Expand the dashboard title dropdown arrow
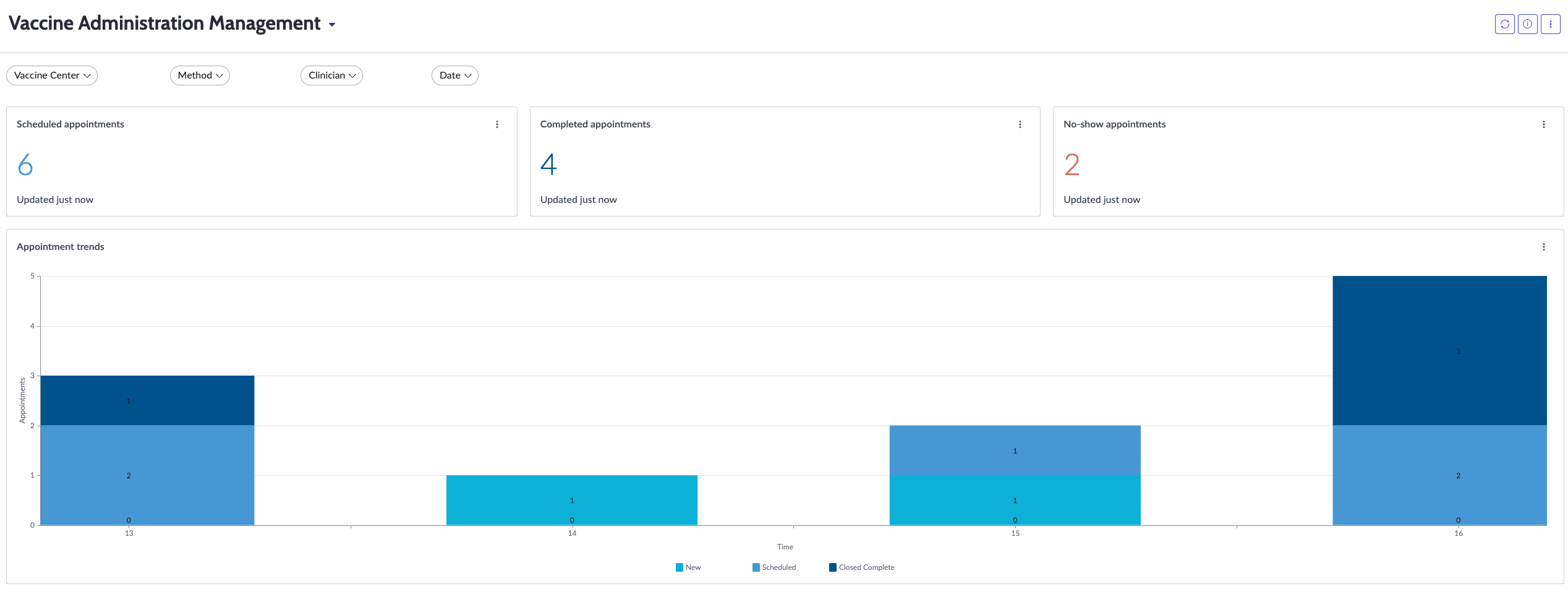This screenshot has width=1568, height=607. (x=332, y=25)
